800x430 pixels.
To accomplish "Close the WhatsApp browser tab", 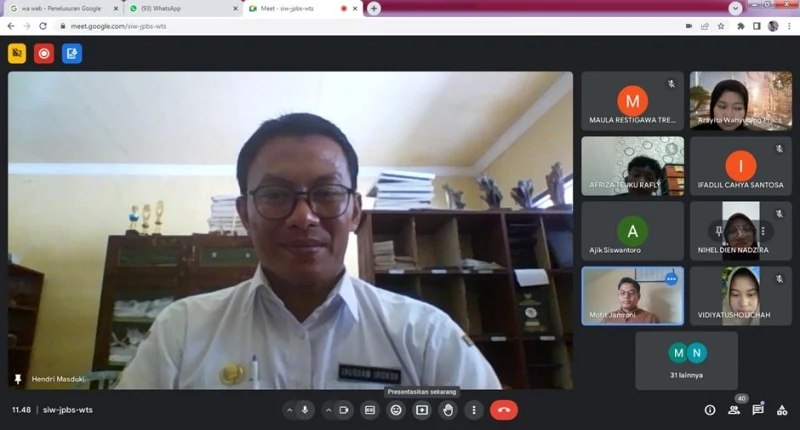I will pyautogui.click(x=235, y=9).
